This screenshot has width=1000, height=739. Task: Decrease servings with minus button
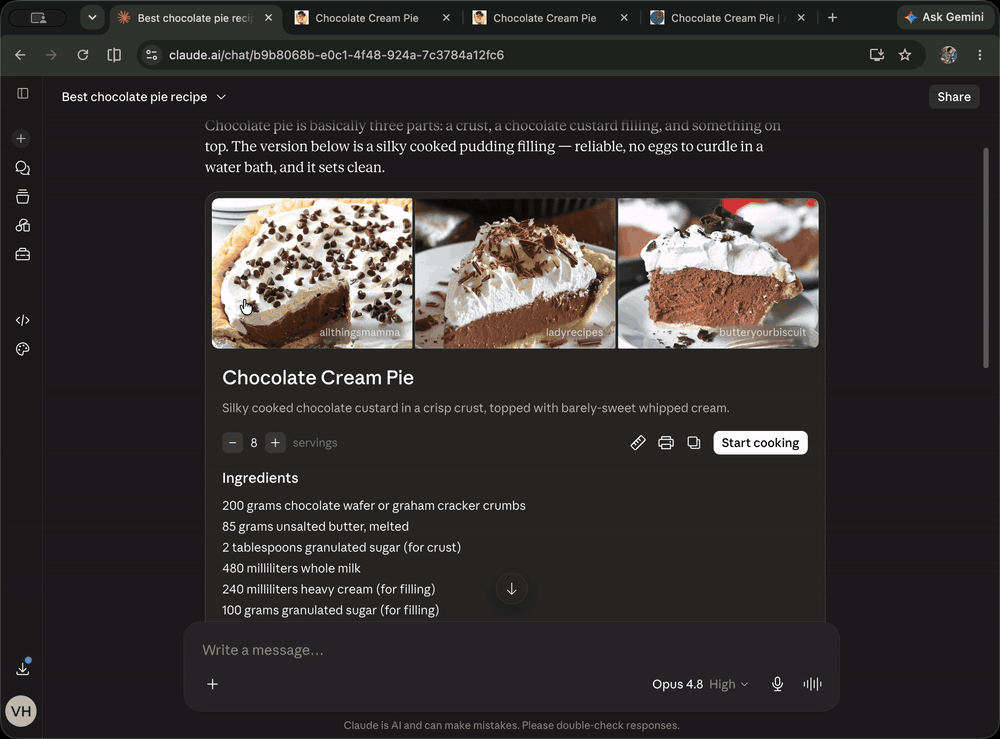point(233,443)
